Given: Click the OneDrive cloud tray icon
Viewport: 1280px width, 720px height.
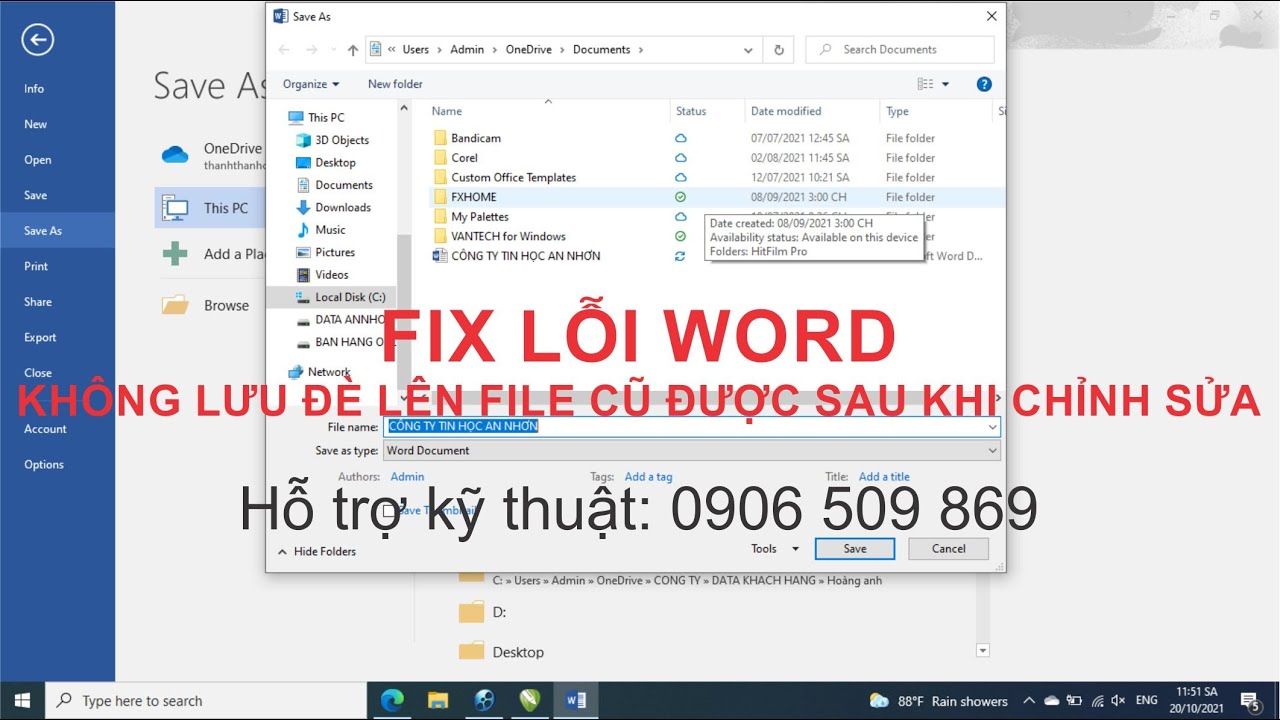Looking at the screenshot, I should [1051, 701].
